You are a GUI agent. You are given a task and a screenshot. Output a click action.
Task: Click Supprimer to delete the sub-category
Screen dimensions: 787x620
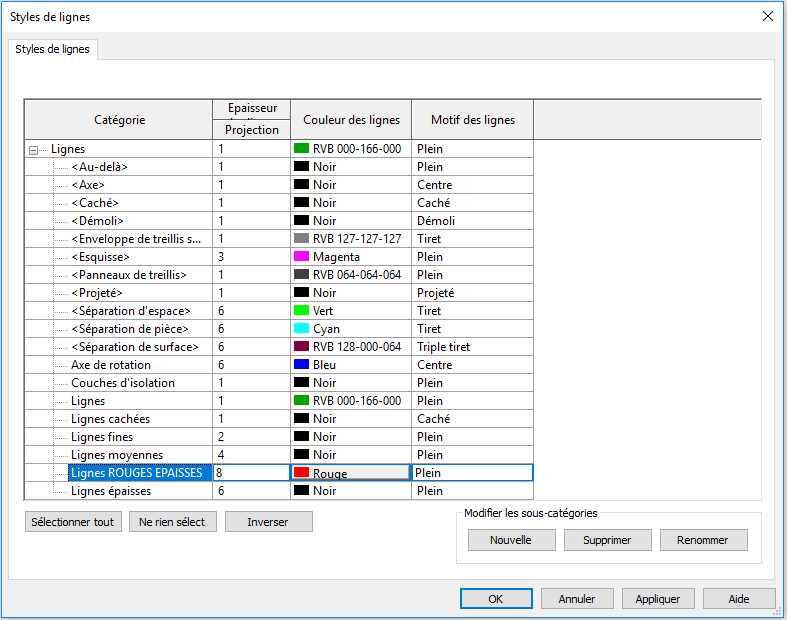[x=607, y=540]
